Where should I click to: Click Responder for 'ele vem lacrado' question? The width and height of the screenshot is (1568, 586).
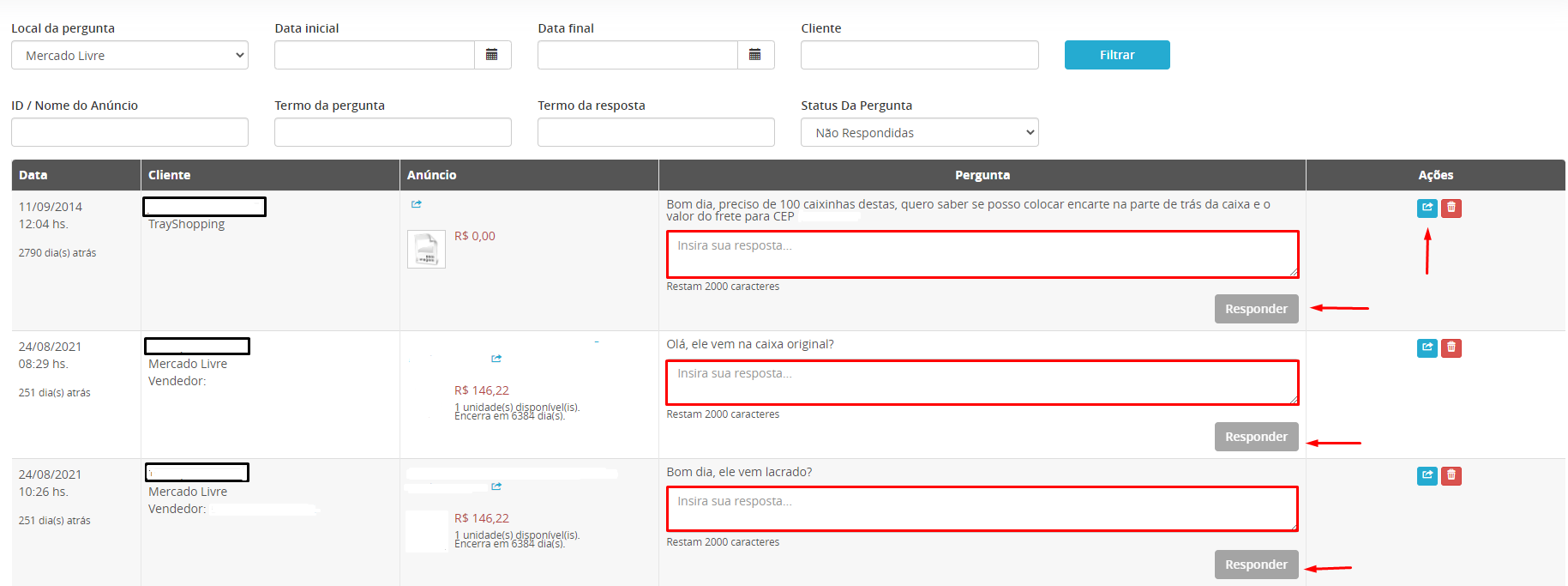[1256, 565]
